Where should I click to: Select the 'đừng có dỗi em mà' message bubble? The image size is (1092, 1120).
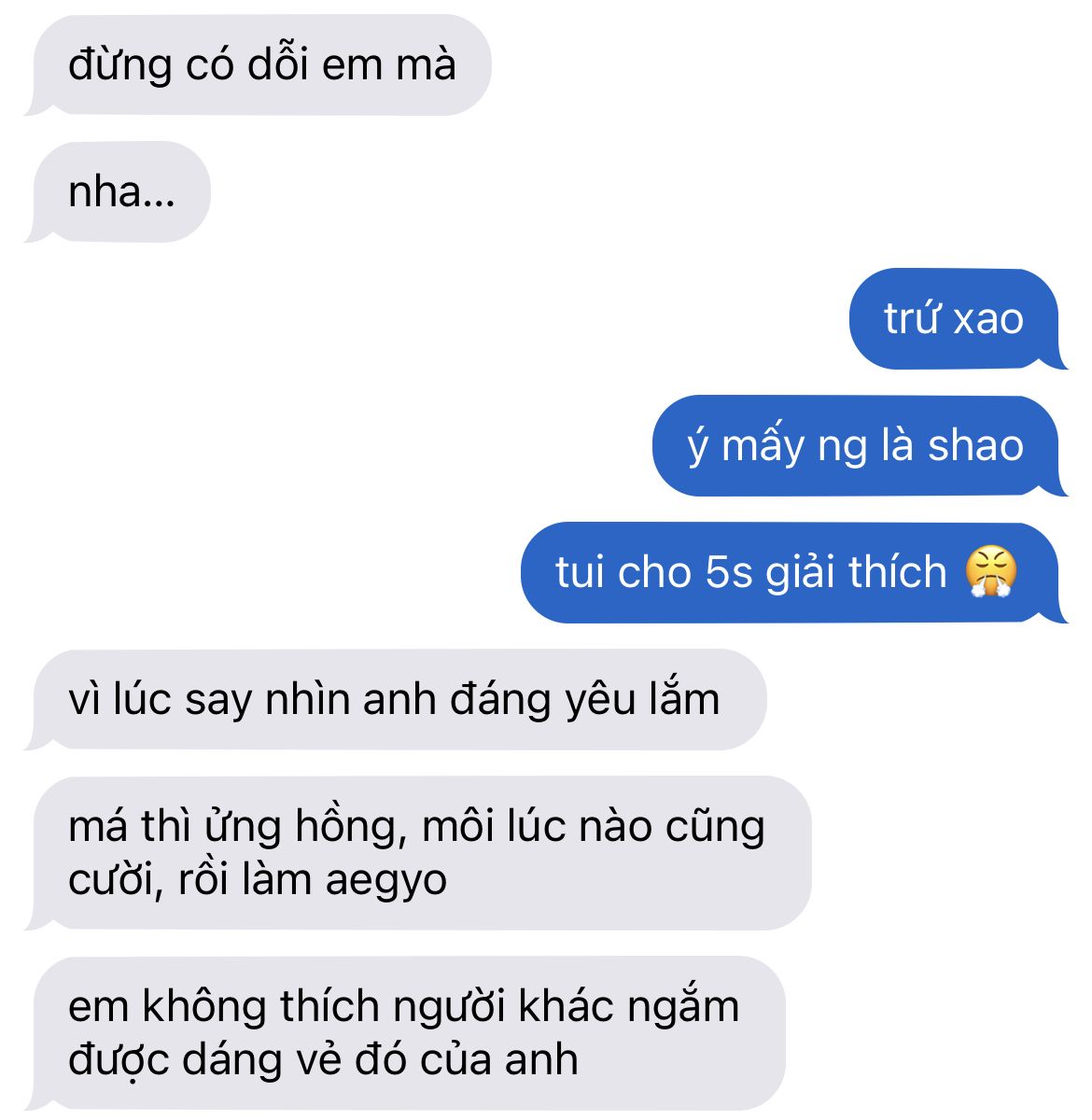pyautogui.click(x=259, y=65)
